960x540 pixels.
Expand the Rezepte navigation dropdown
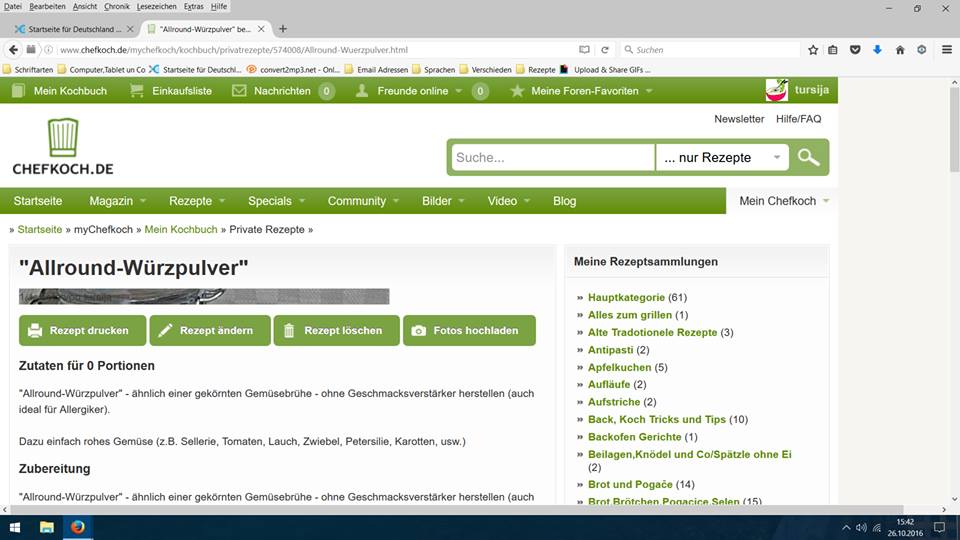196,201
